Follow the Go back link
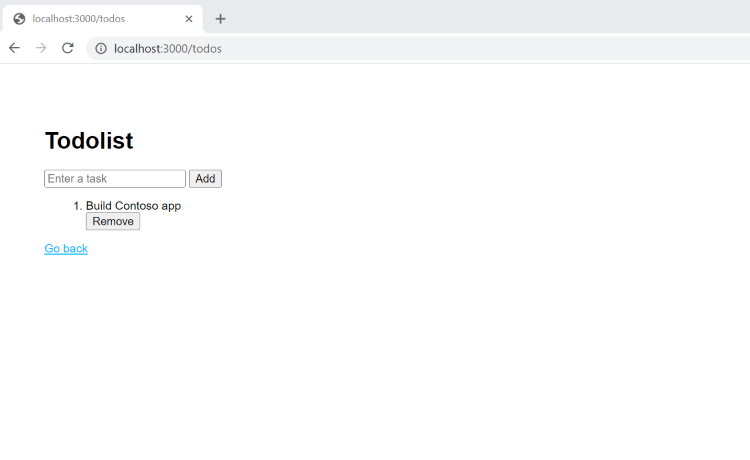 [x=66, y=249]
